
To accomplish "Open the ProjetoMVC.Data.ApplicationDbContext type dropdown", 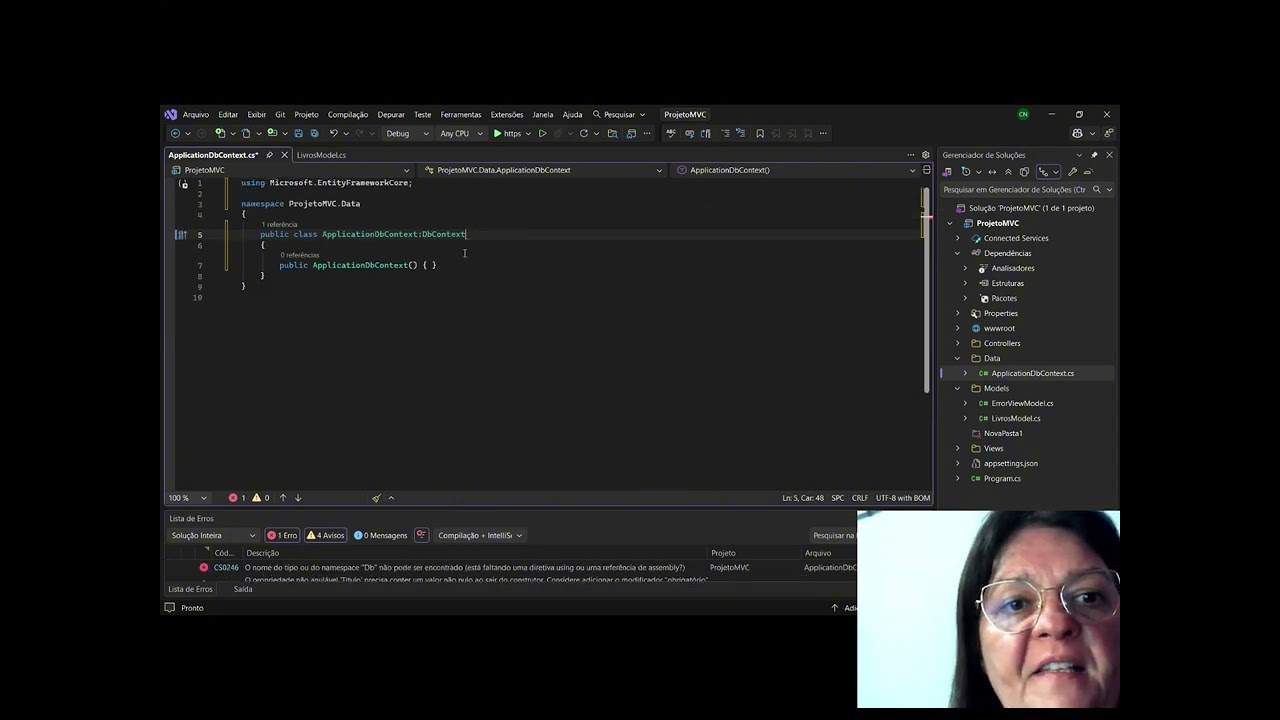I will tap(543, 170).
